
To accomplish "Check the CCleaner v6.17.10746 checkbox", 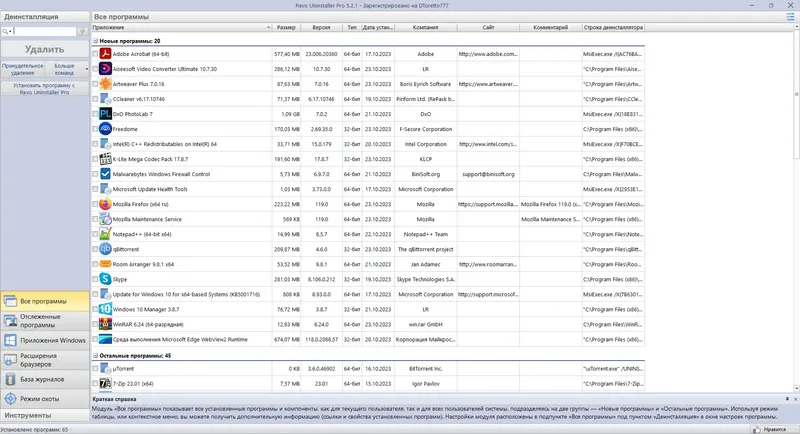I will pyautogui.click(x=95, y=99).
